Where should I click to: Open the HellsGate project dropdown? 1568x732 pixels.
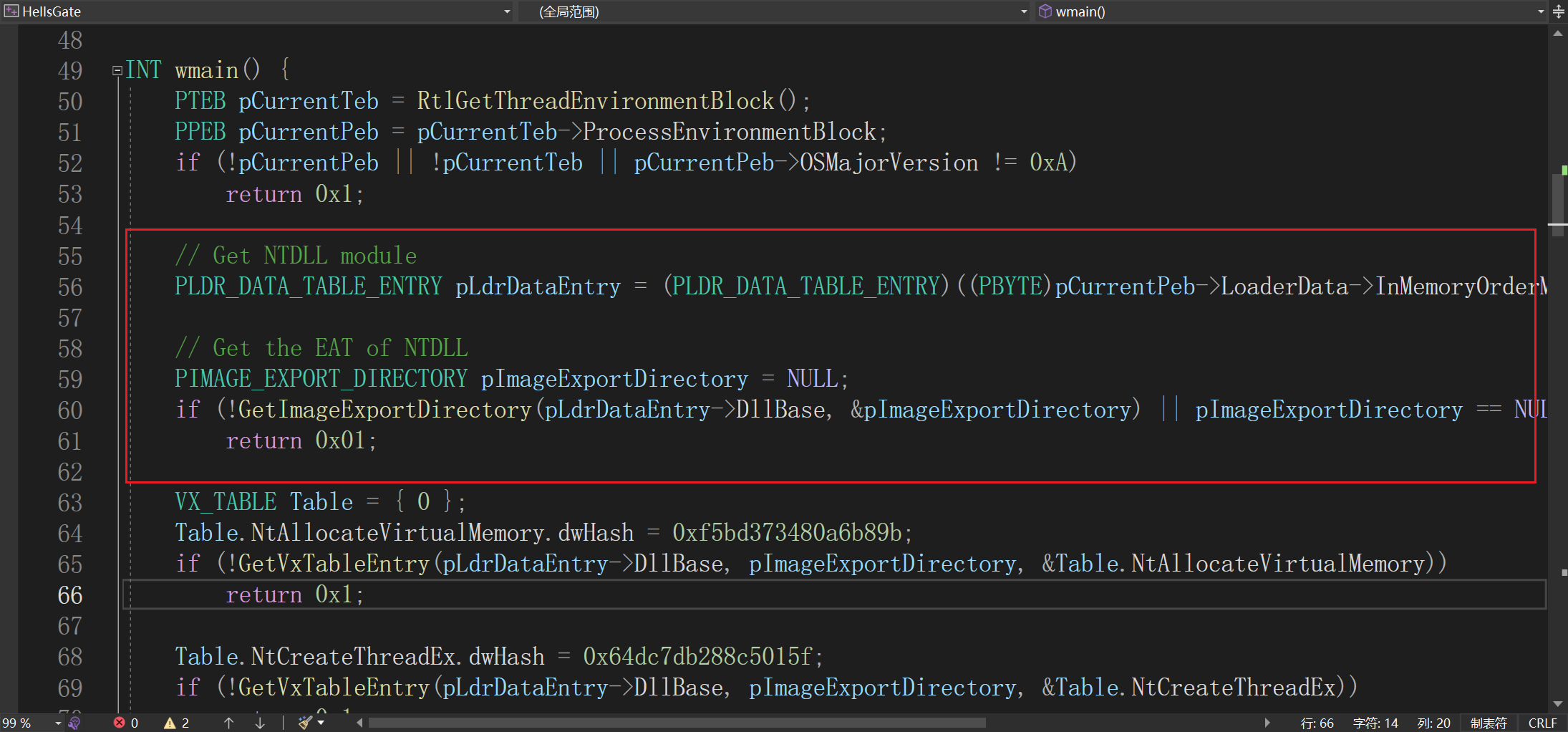click(x=507, y=11)
